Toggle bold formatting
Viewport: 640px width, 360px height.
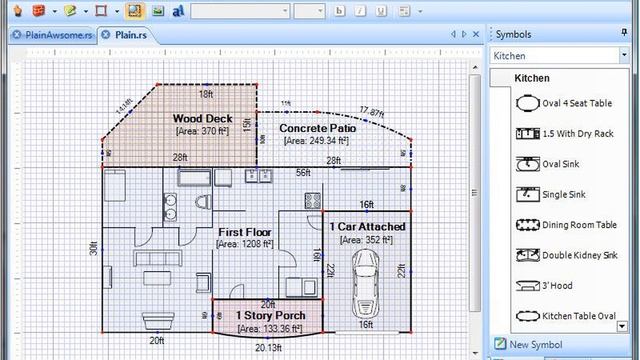pos(339,11)
